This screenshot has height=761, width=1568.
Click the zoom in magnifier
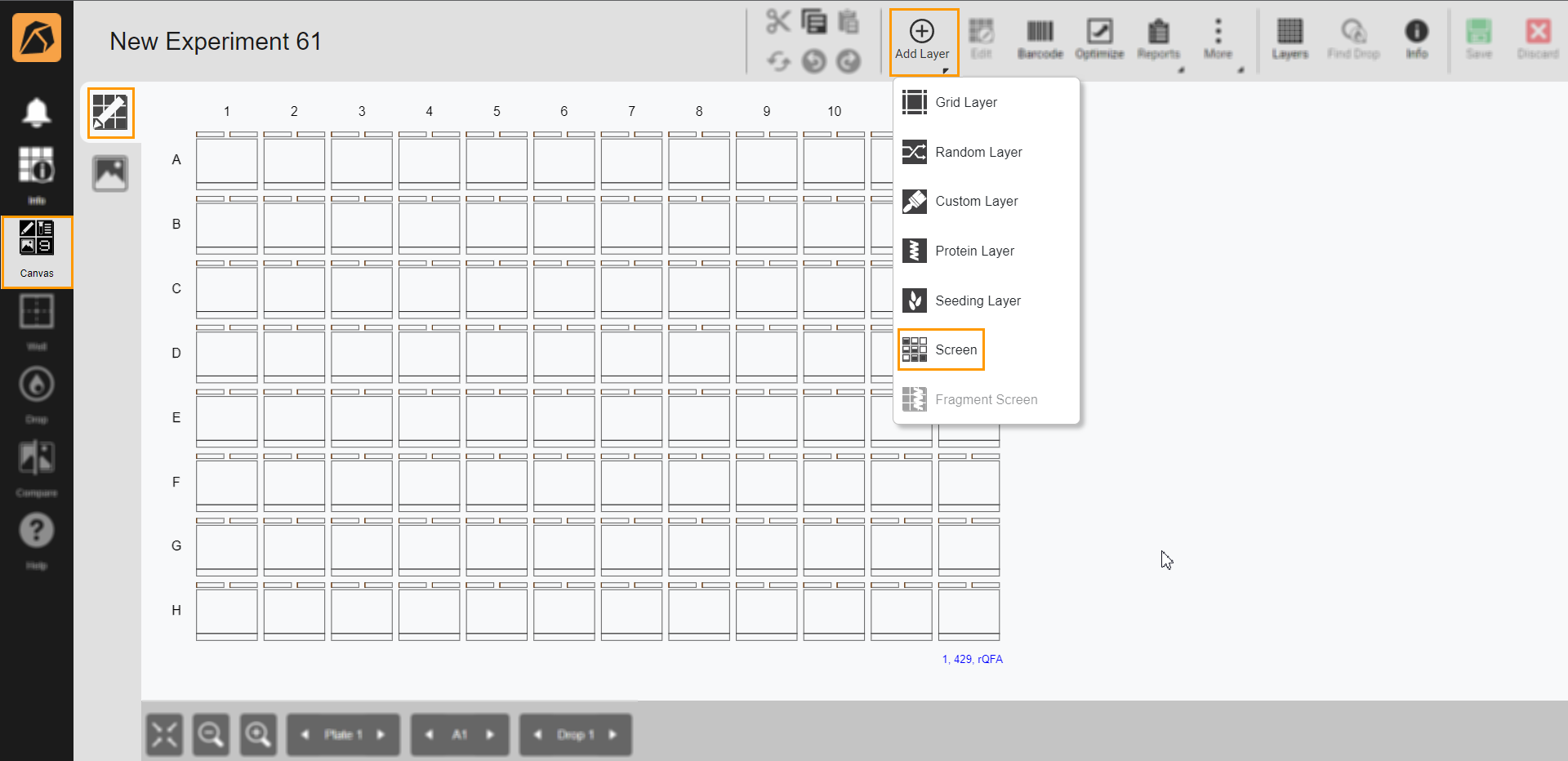point(258,735)
